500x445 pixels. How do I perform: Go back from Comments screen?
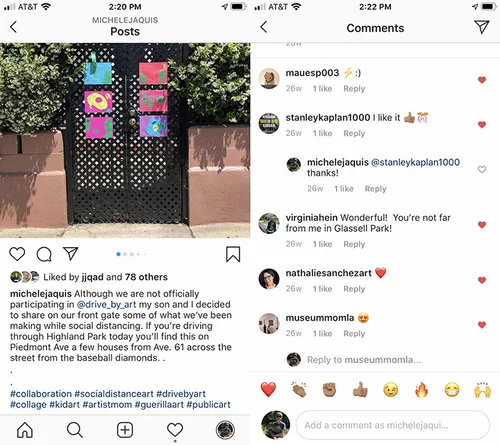tap(264, 27)
